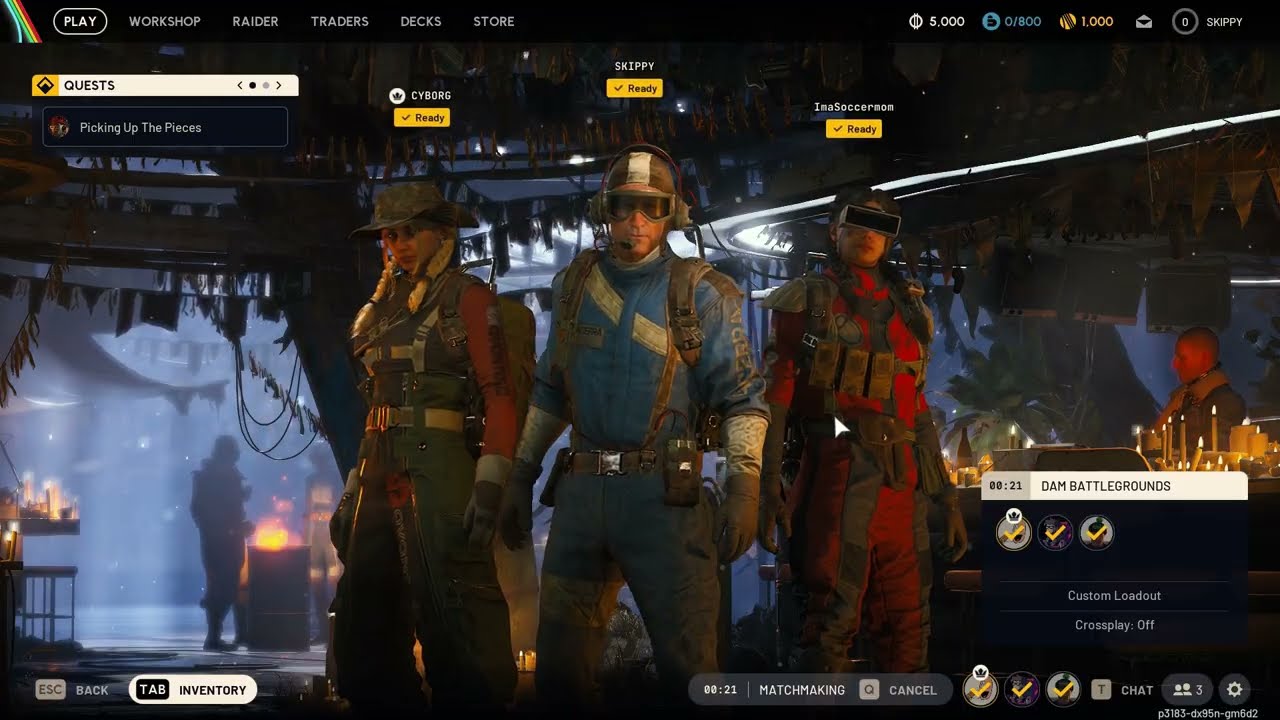Open the settings gear
The image size is (1280, 720).
(1235, 690)
